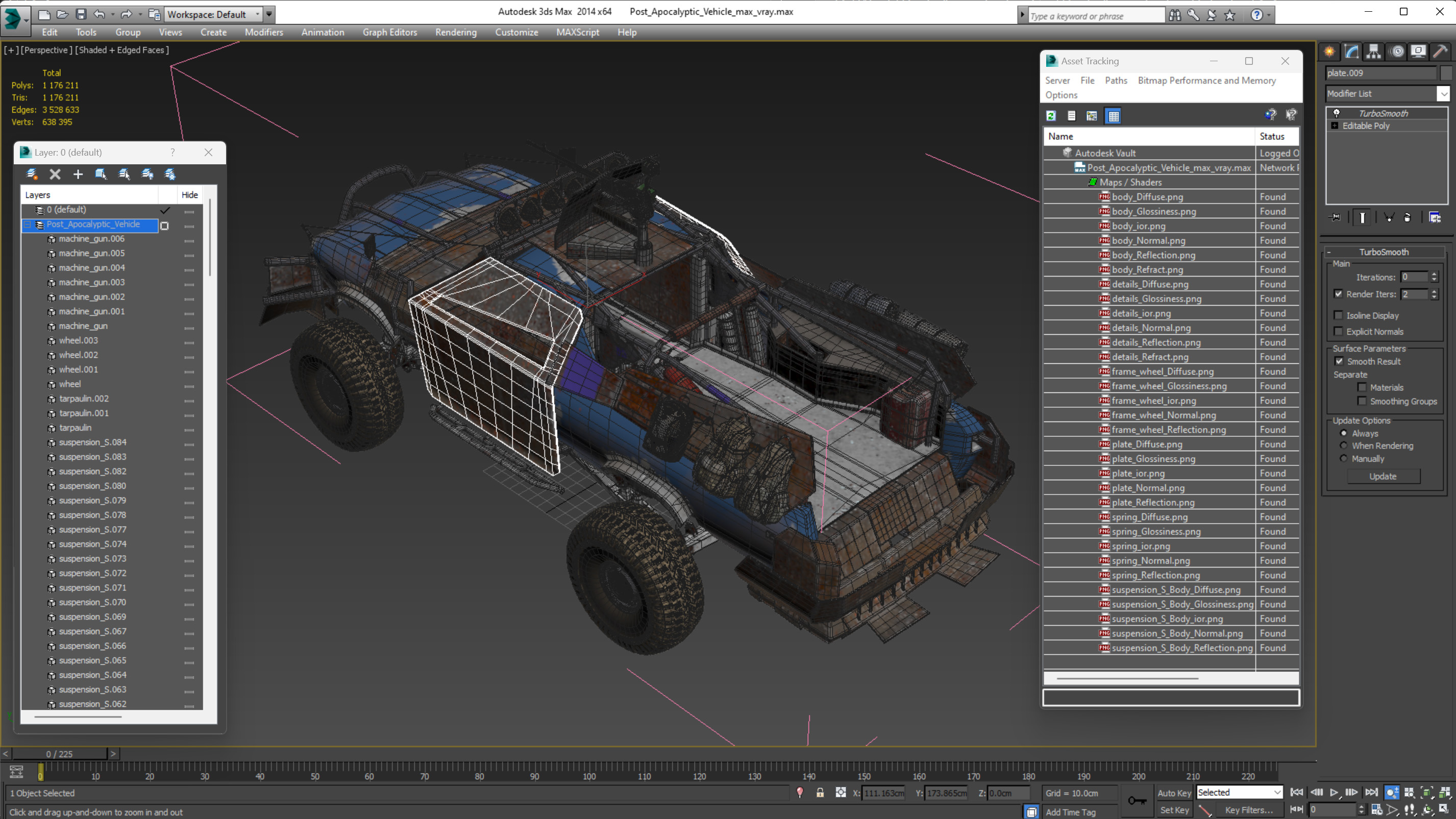Jump to Go to End frame control
Viewport: 1456px width, 819px height.
tap(1371, 792)
